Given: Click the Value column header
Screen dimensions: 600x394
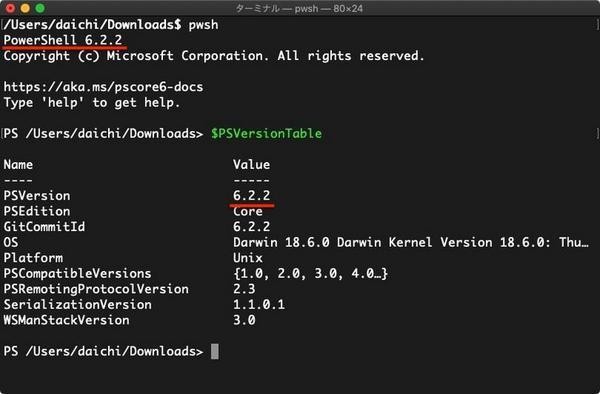Looking at the screenshot, I should (x=251, y=164).
